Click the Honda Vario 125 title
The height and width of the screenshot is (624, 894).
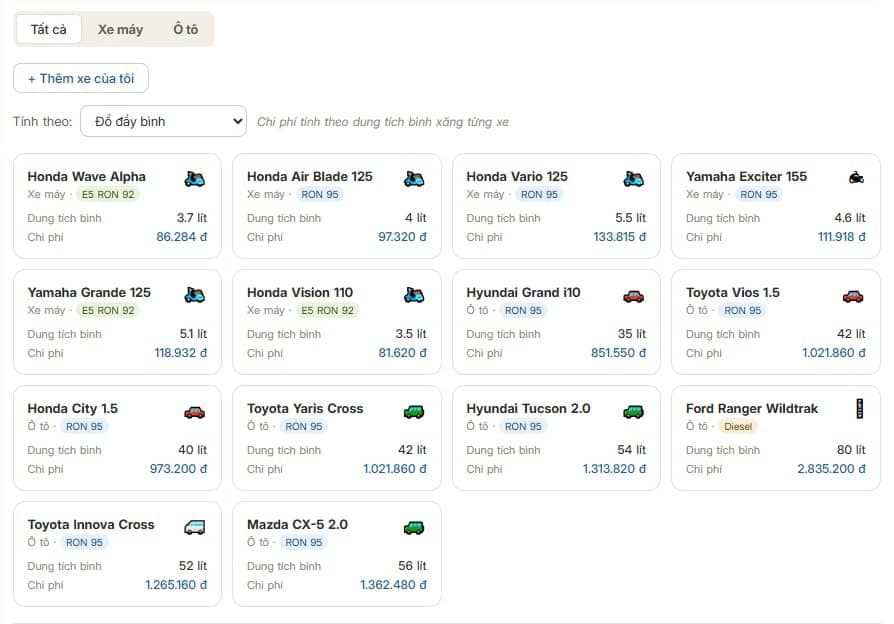coord(517,176)
